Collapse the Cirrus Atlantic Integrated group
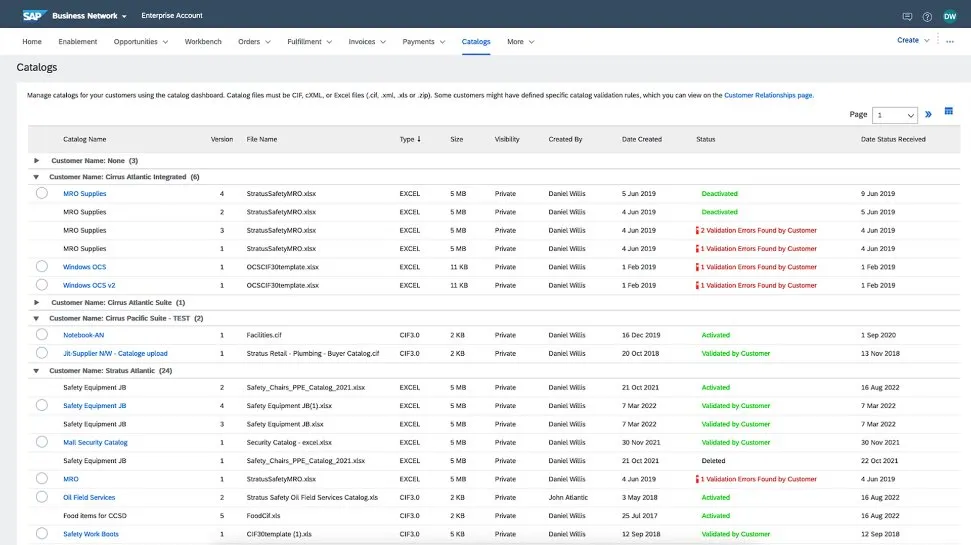Image resolution: width=971 pixels, height=545 pixels. [37, 177]
